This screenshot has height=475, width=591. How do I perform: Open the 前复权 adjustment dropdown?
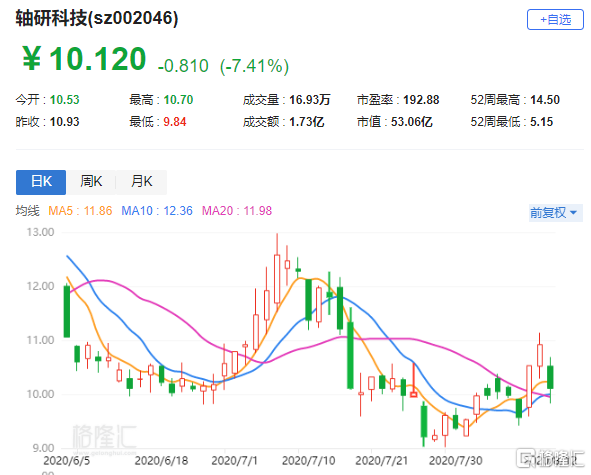(555, 213)
